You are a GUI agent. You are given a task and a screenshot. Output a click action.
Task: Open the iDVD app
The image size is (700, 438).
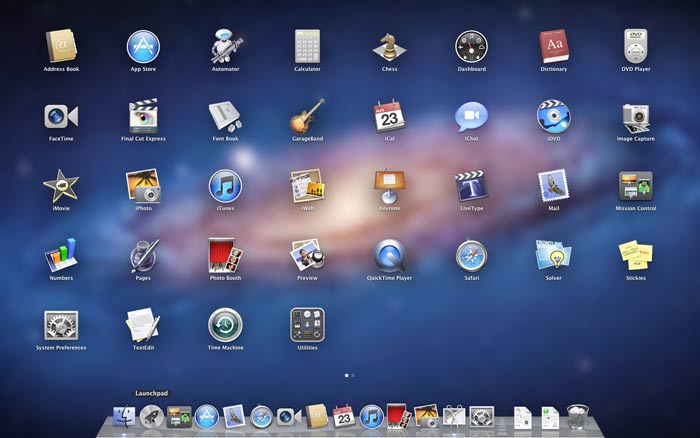[x=554, y=116]
